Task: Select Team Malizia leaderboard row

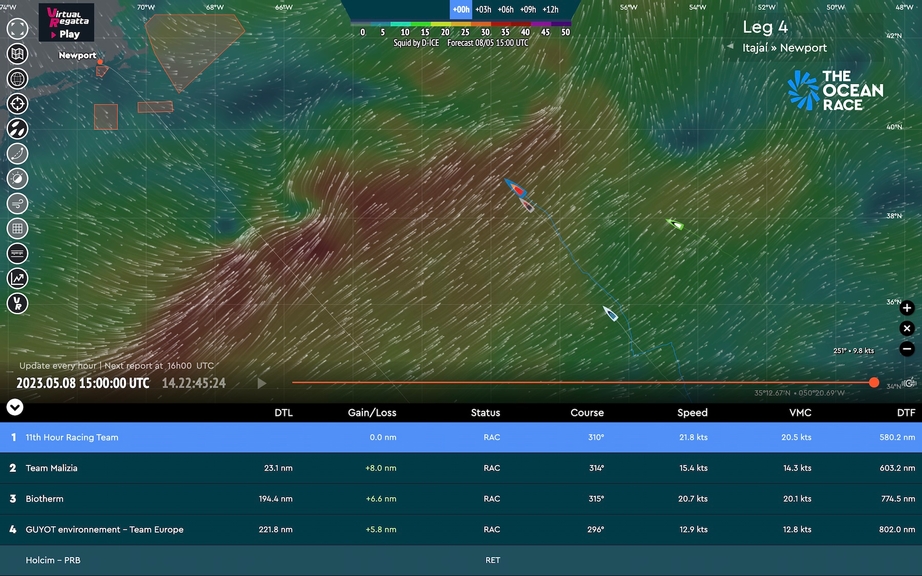Action: 461,468
